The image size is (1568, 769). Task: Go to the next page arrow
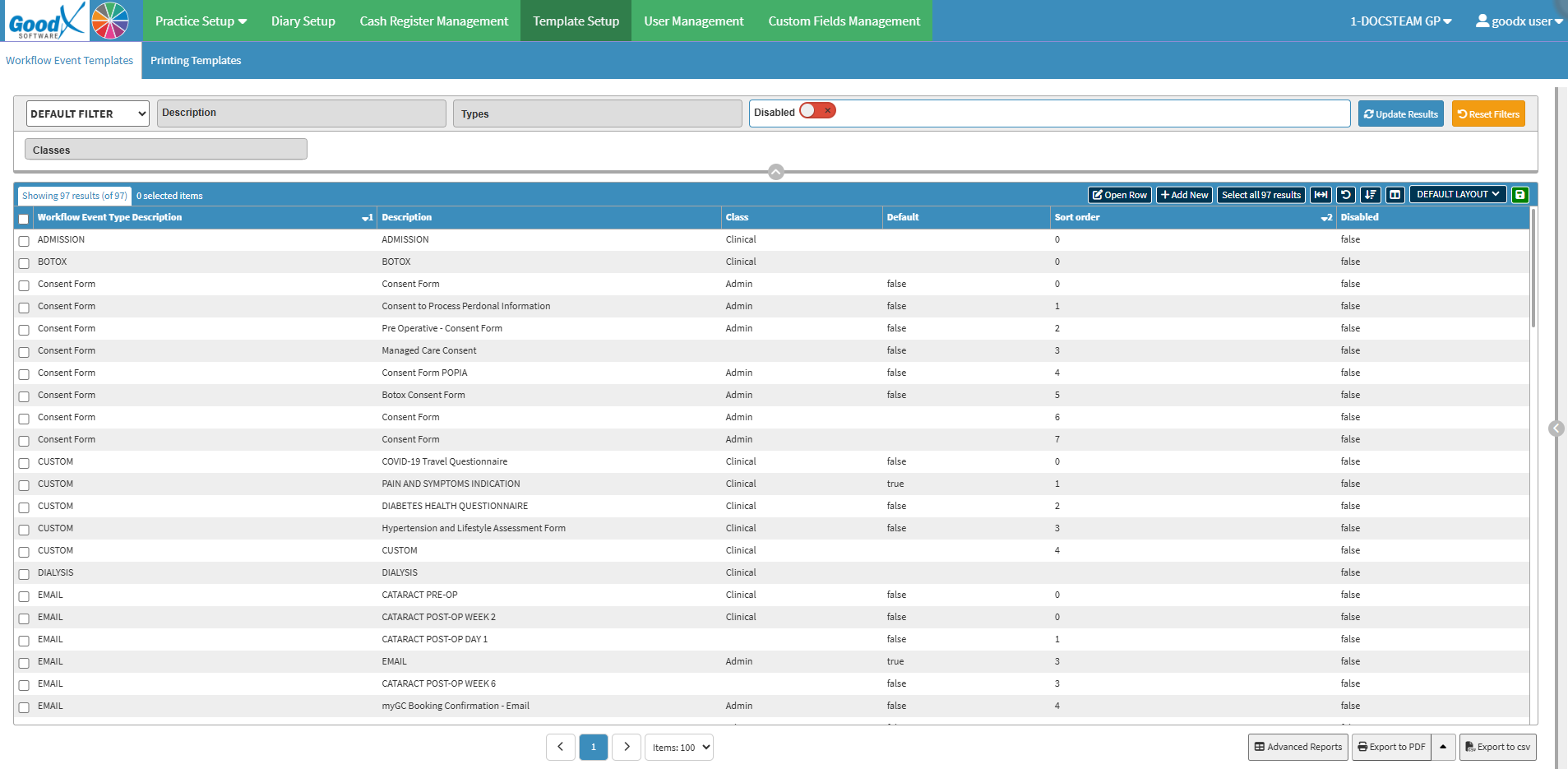click(x=627, y=747)
